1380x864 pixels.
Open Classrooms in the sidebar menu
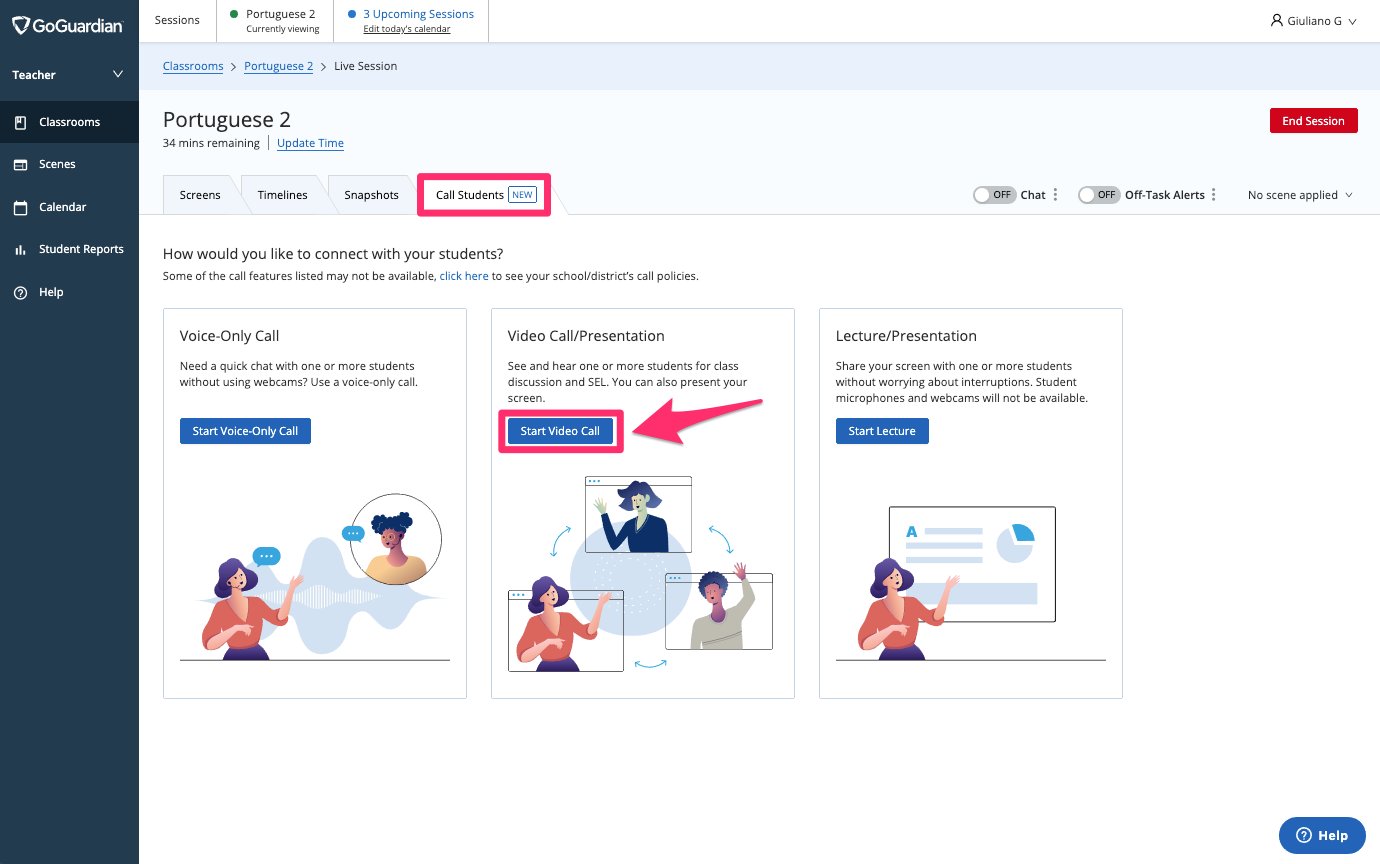click(x=69, y=122)
